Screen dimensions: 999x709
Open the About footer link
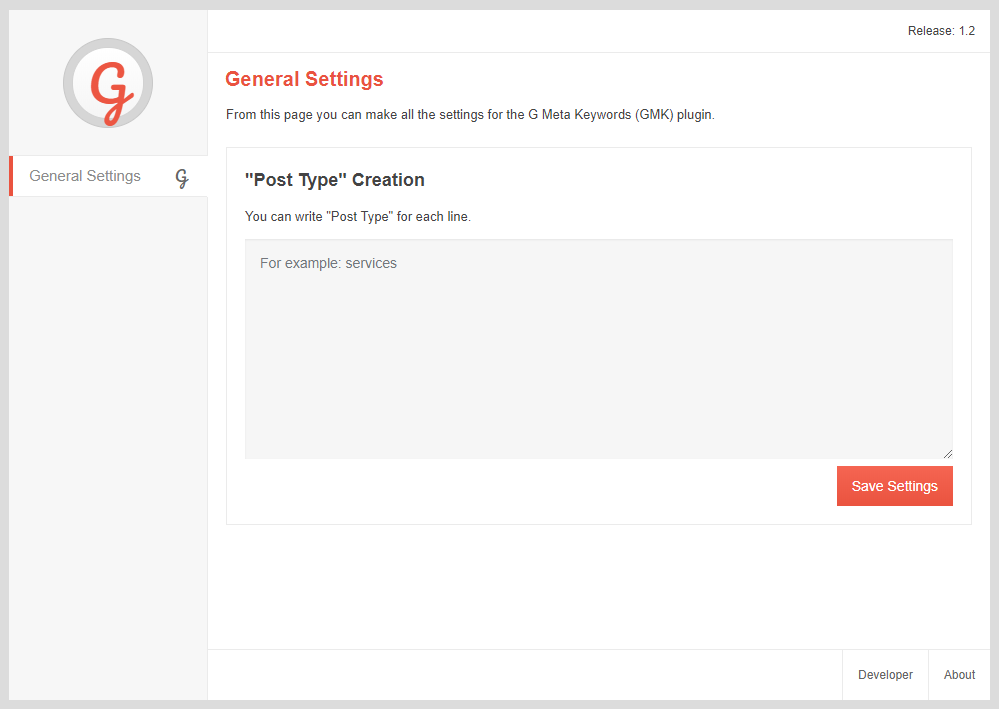click(959, 675)
